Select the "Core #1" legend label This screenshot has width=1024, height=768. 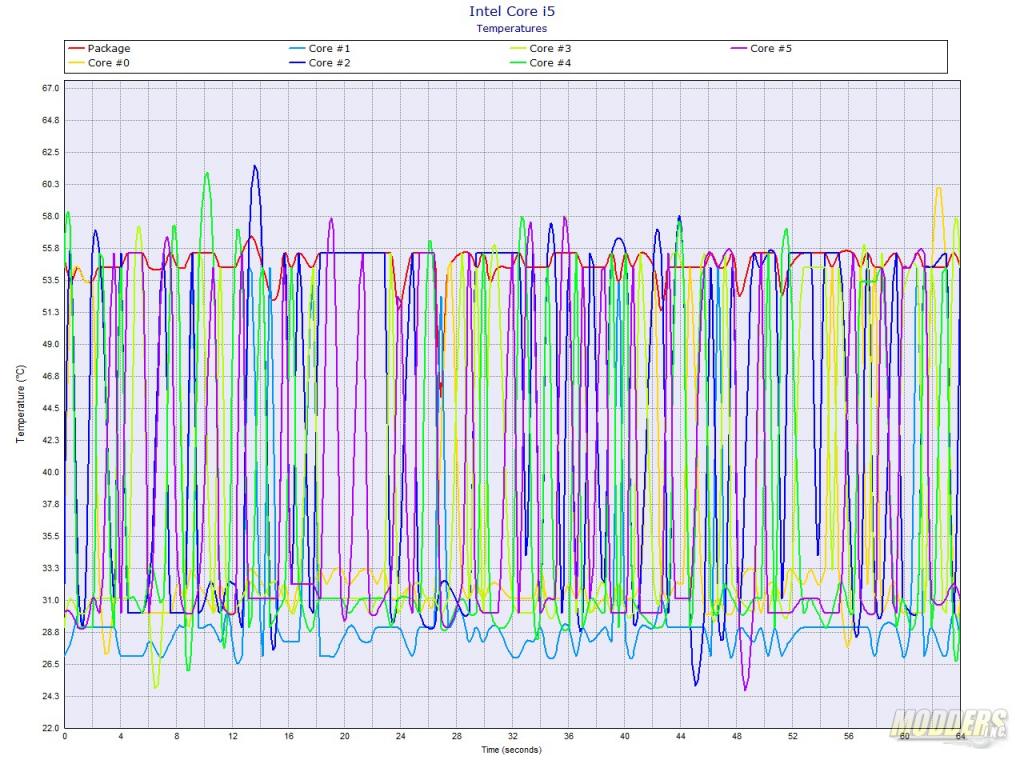pyautogui.click(x=329, y=48)
